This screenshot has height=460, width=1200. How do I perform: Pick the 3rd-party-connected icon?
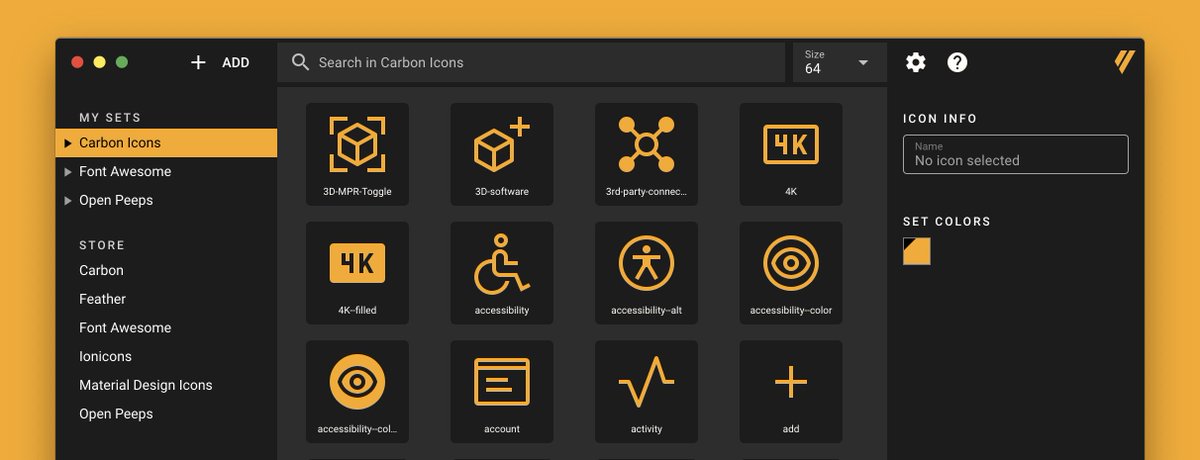pos(646,154)
